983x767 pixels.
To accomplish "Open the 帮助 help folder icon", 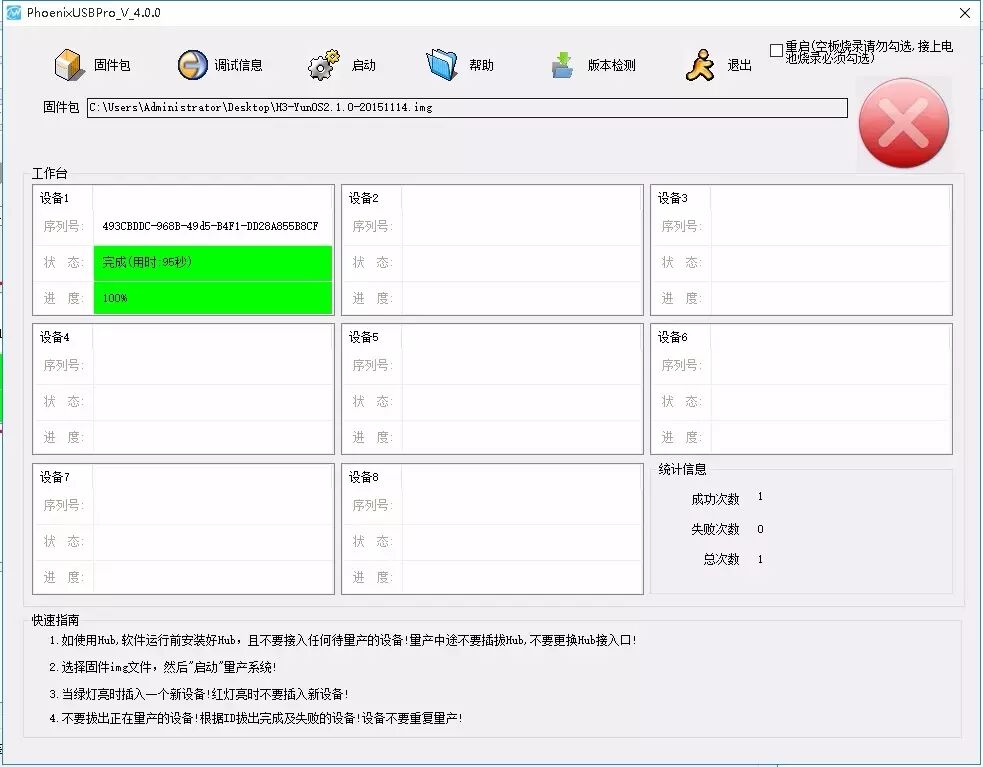I will [441, 65].
